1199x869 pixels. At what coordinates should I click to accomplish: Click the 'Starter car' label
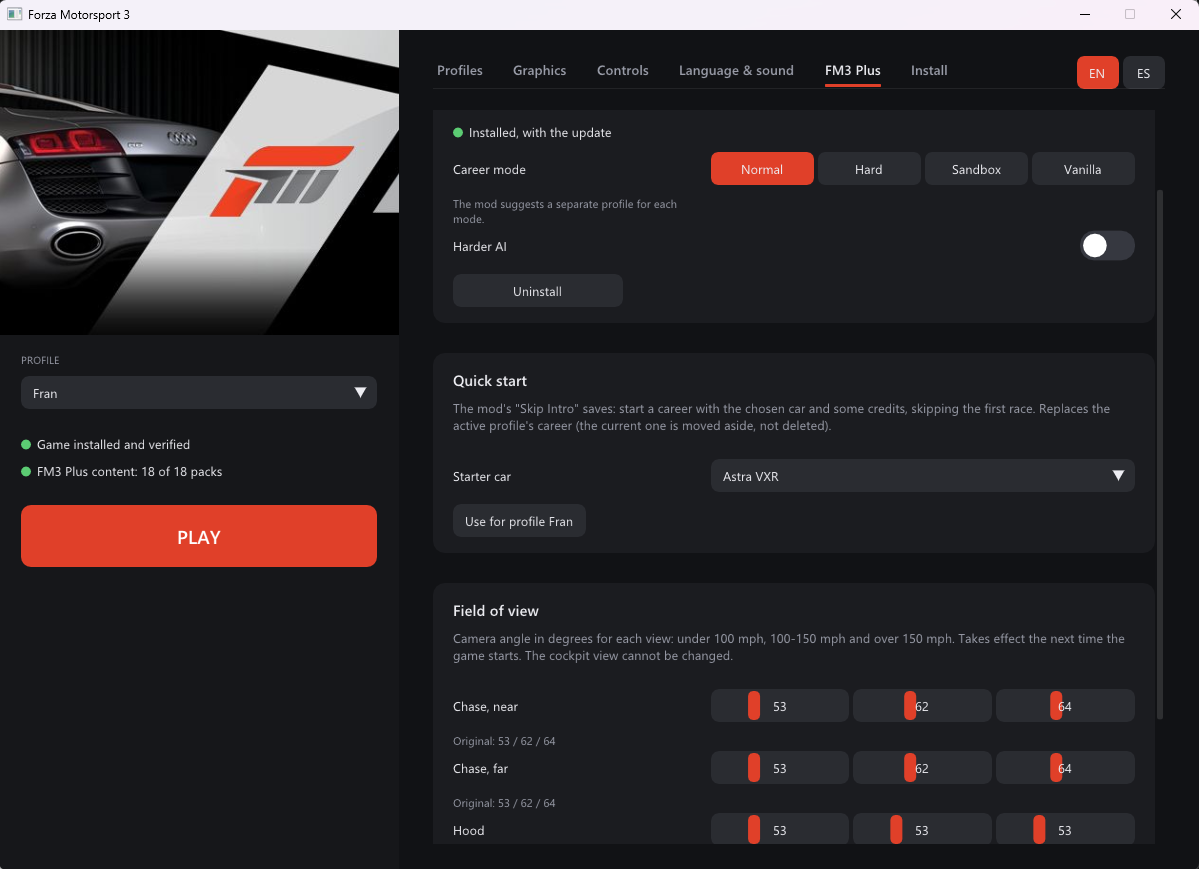tap(482, 476)
